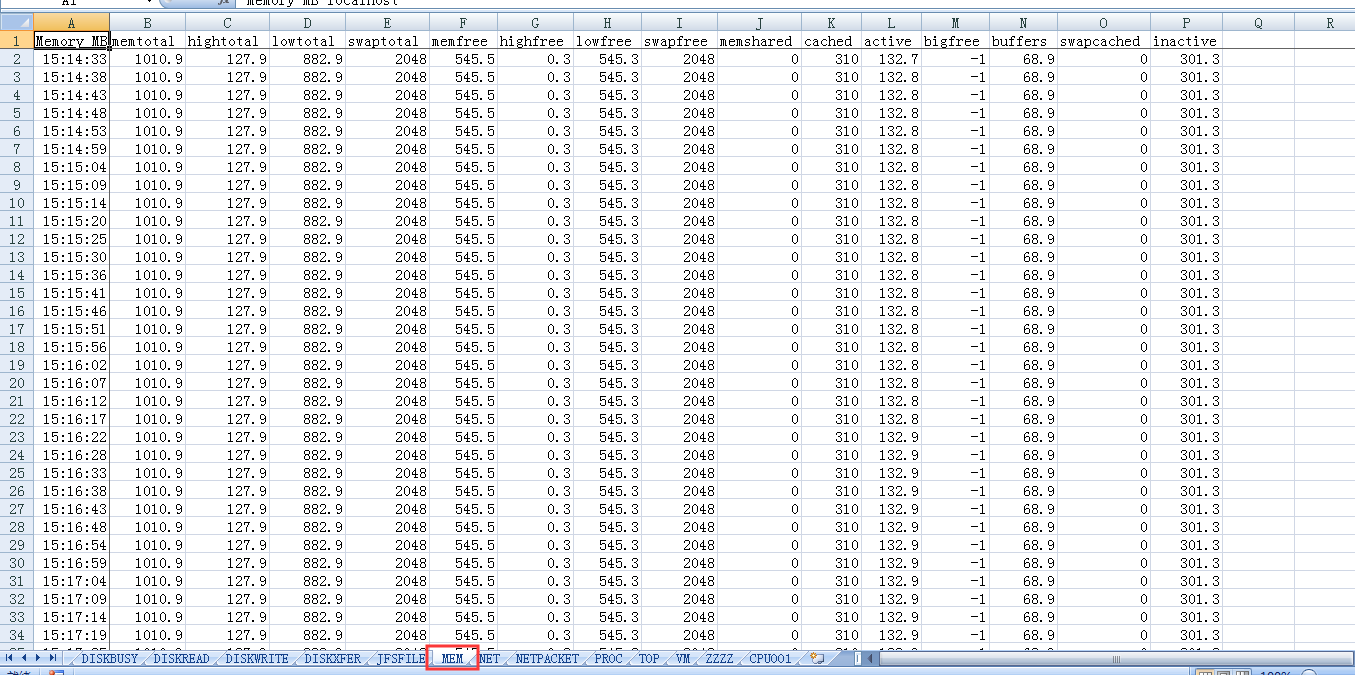1355x675 pixels.
Task: Open the DISKWRITE sheet tab
Action: [256, 659]
